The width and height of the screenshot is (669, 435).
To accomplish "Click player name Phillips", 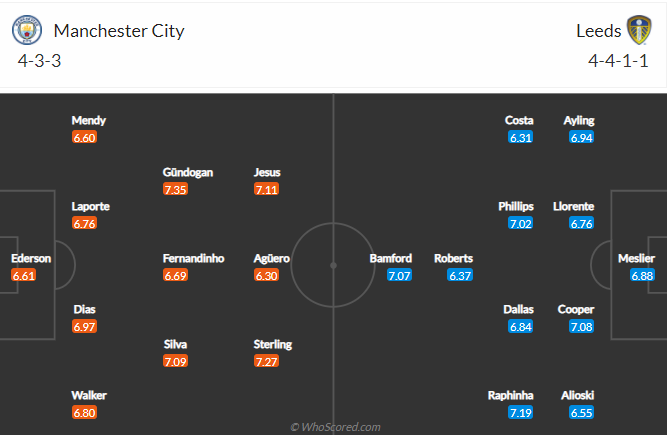I will 516,206.
